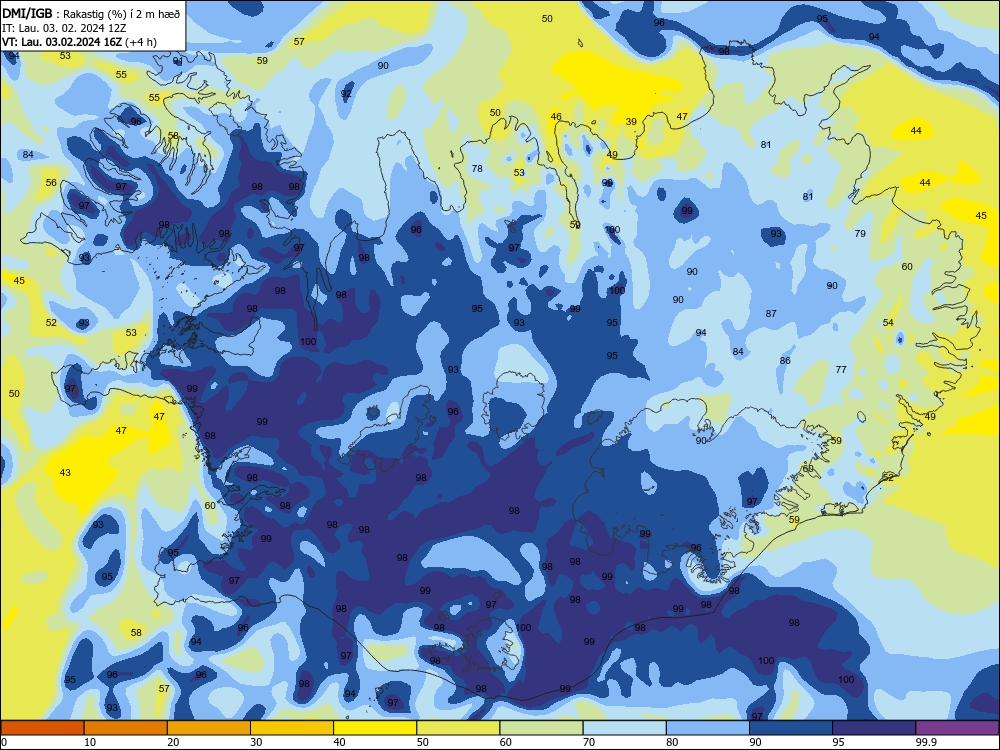
Task: Click the 40–50 bright yellow legend swatch
Action: (375, 728)
